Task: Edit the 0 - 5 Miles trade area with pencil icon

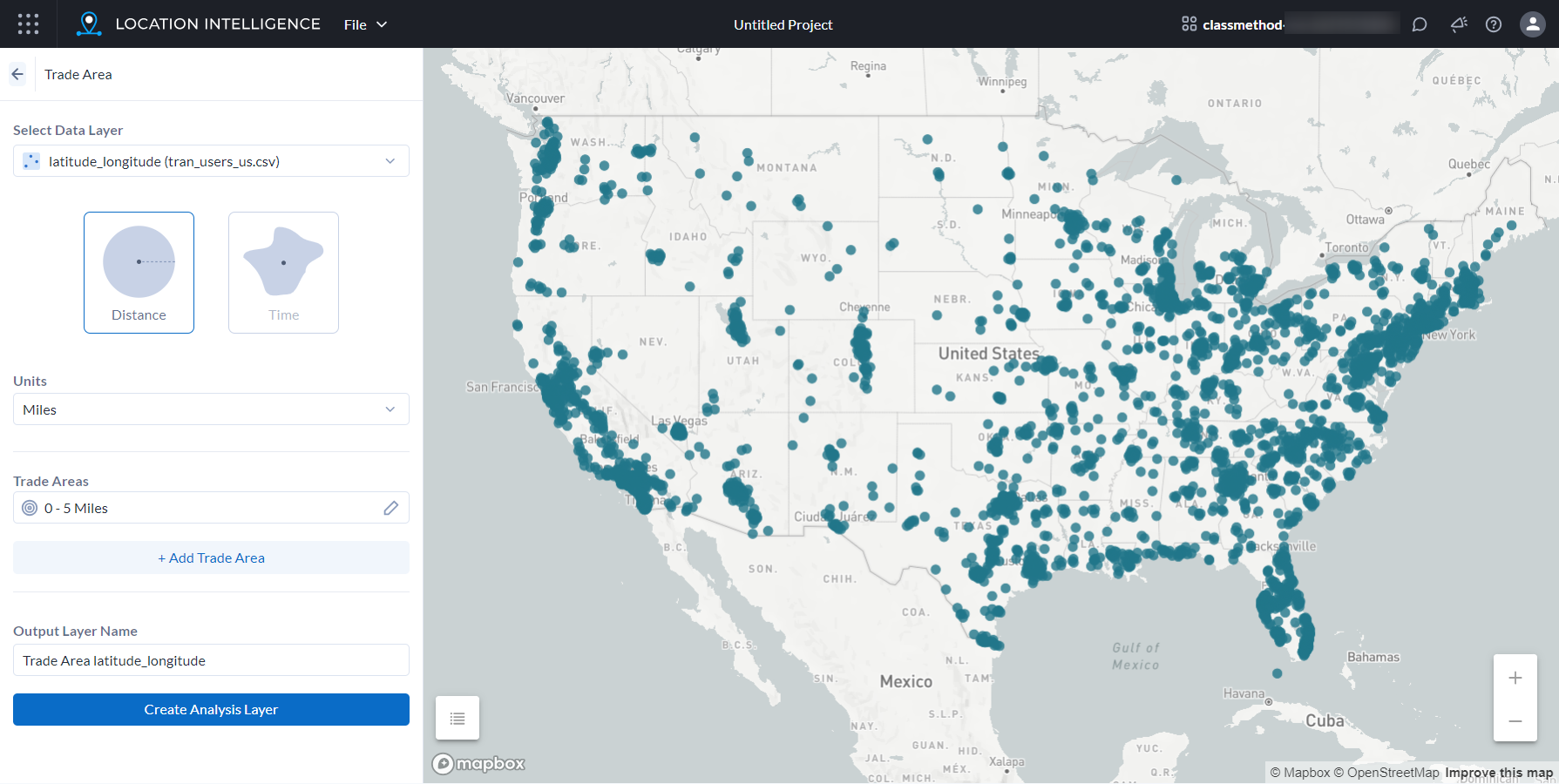Action: click(x=390, y=508)
